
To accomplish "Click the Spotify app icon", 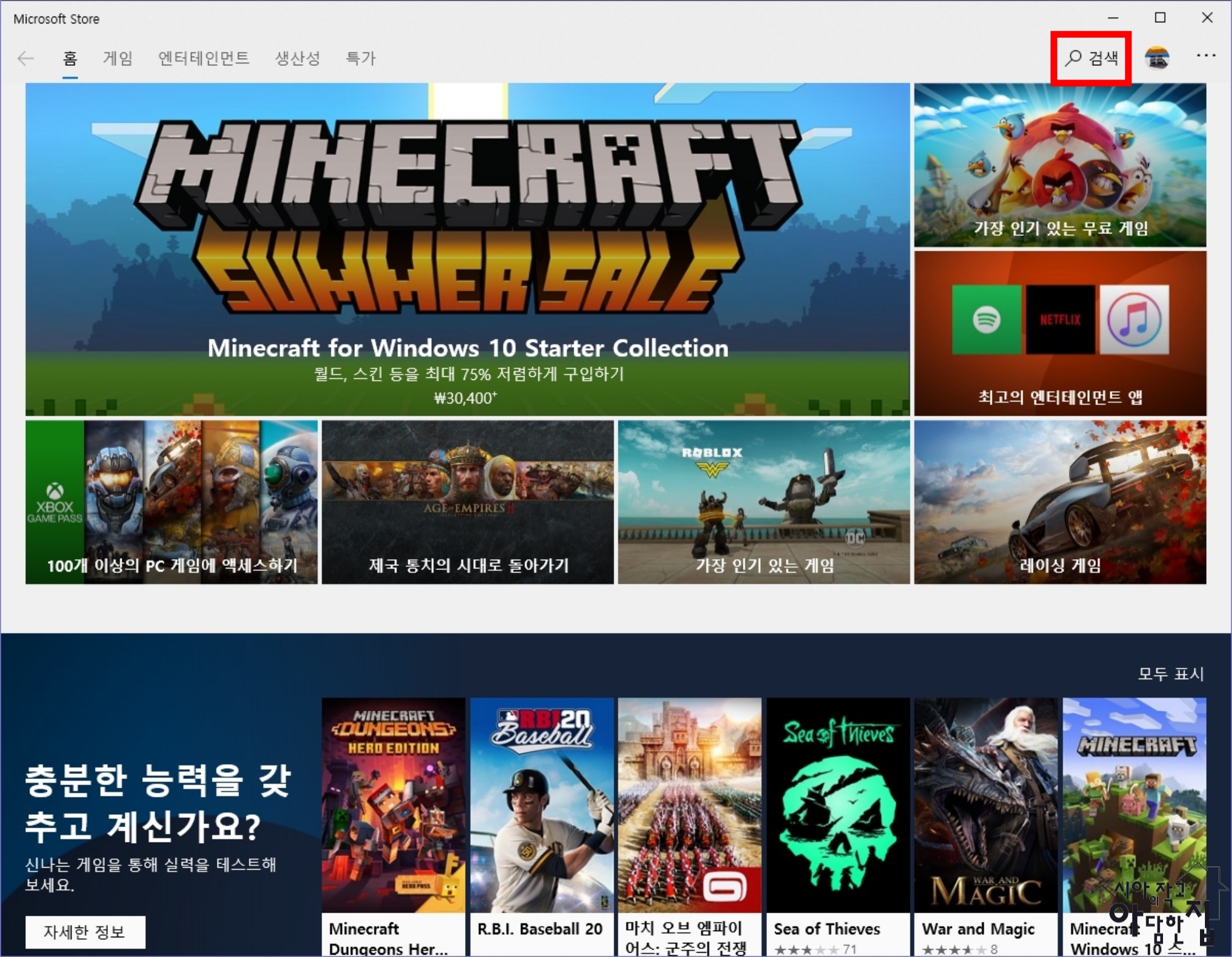I will point(986,320).
